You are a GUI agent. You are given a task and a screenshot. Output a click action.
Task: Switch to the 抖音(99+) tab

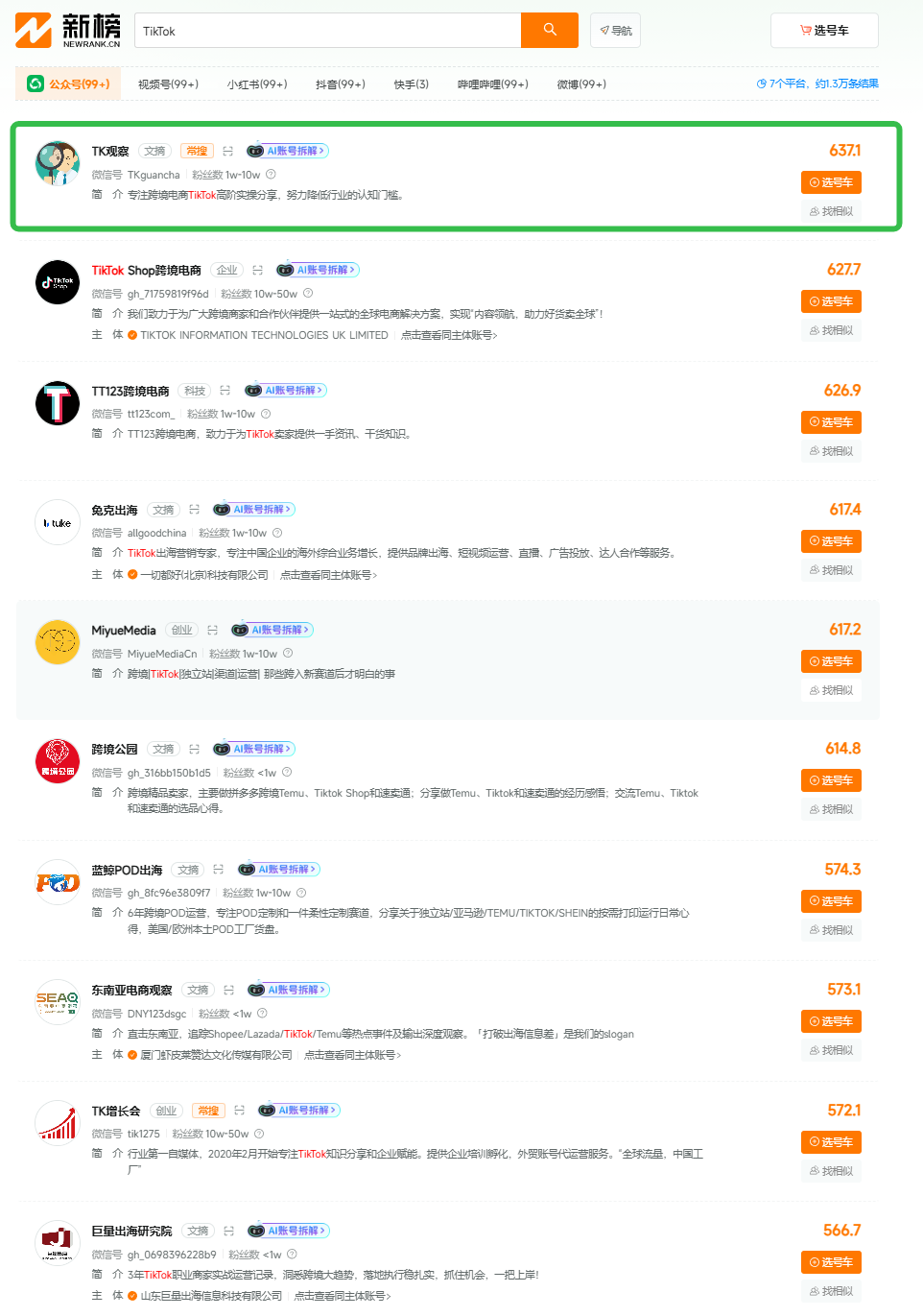[x=341, y=84]
